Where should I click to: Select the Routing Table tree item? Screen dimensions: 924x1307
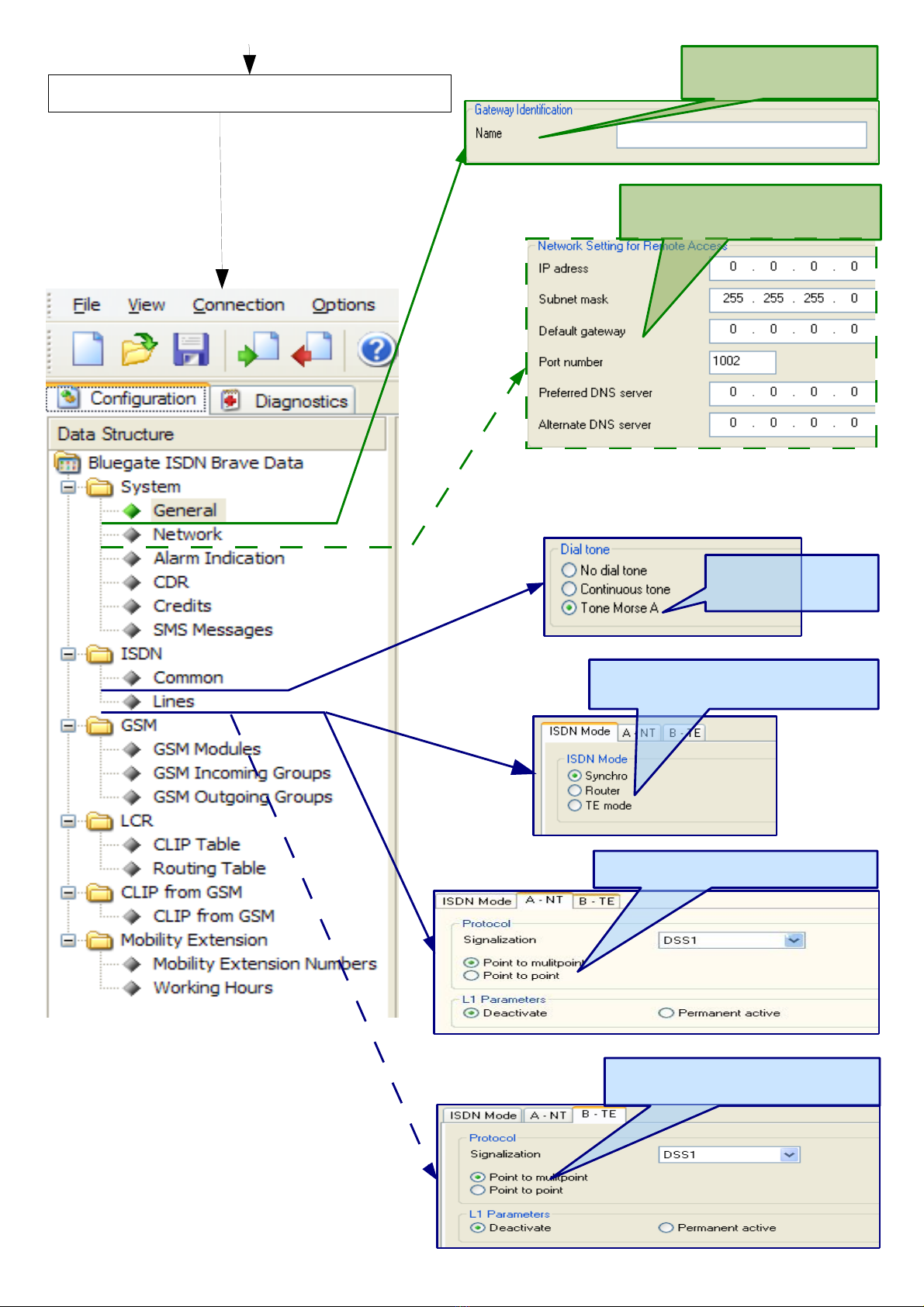[x=209, y=868]
